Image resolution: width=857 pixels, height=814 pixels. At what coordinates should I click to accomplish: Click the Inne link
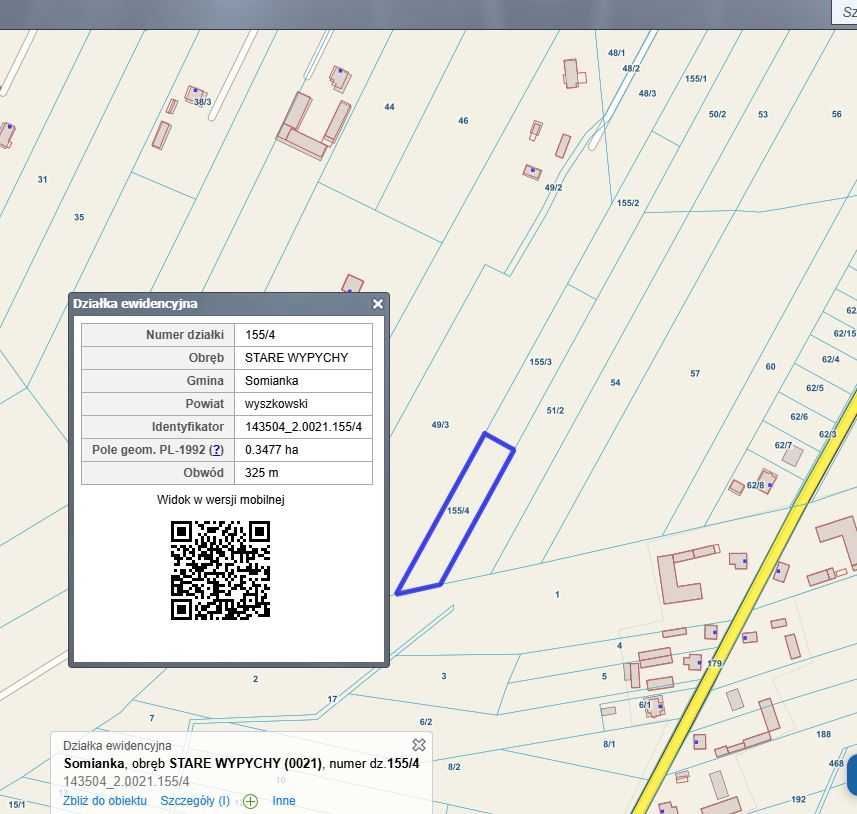coord(284,801)
